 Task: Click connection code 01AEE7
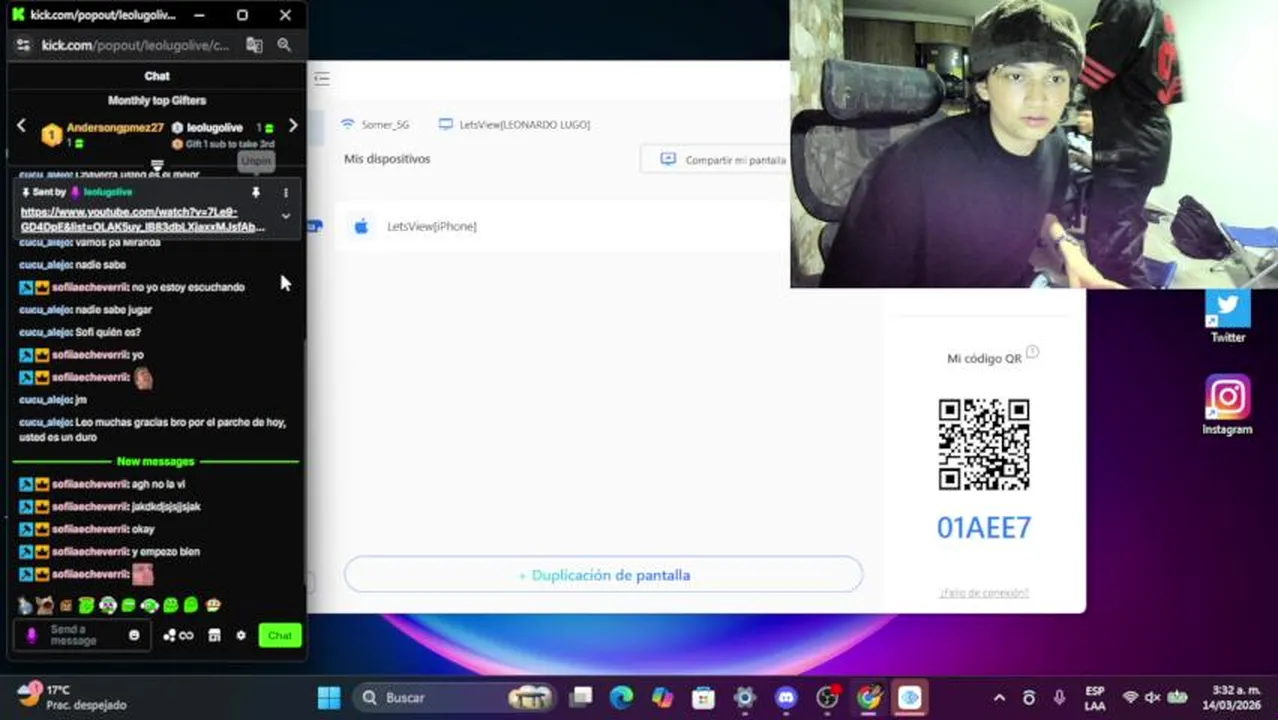(984, 528)
